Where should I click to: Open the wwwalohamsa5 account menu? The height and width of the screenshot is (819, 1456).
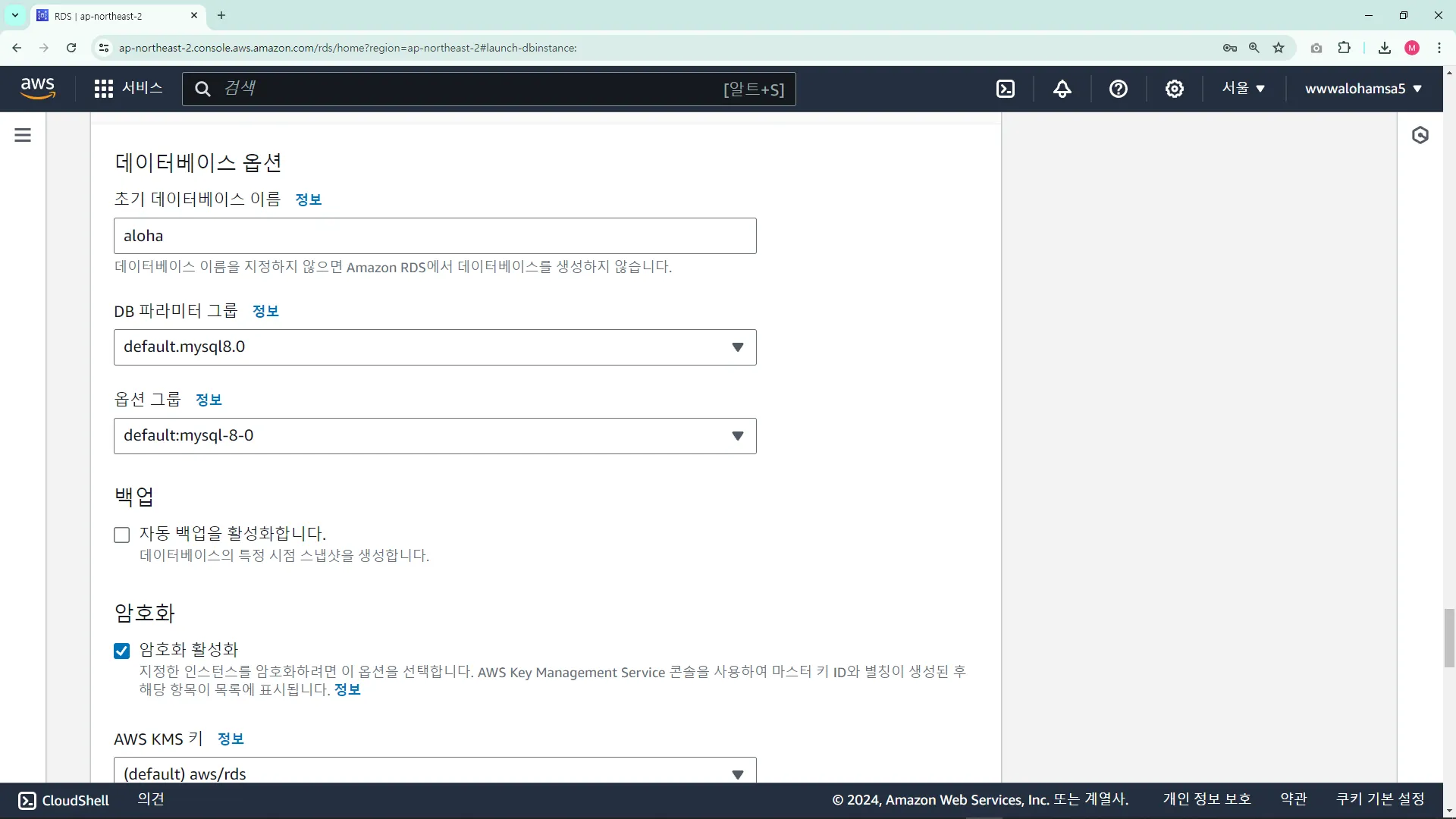[1363, 89]
